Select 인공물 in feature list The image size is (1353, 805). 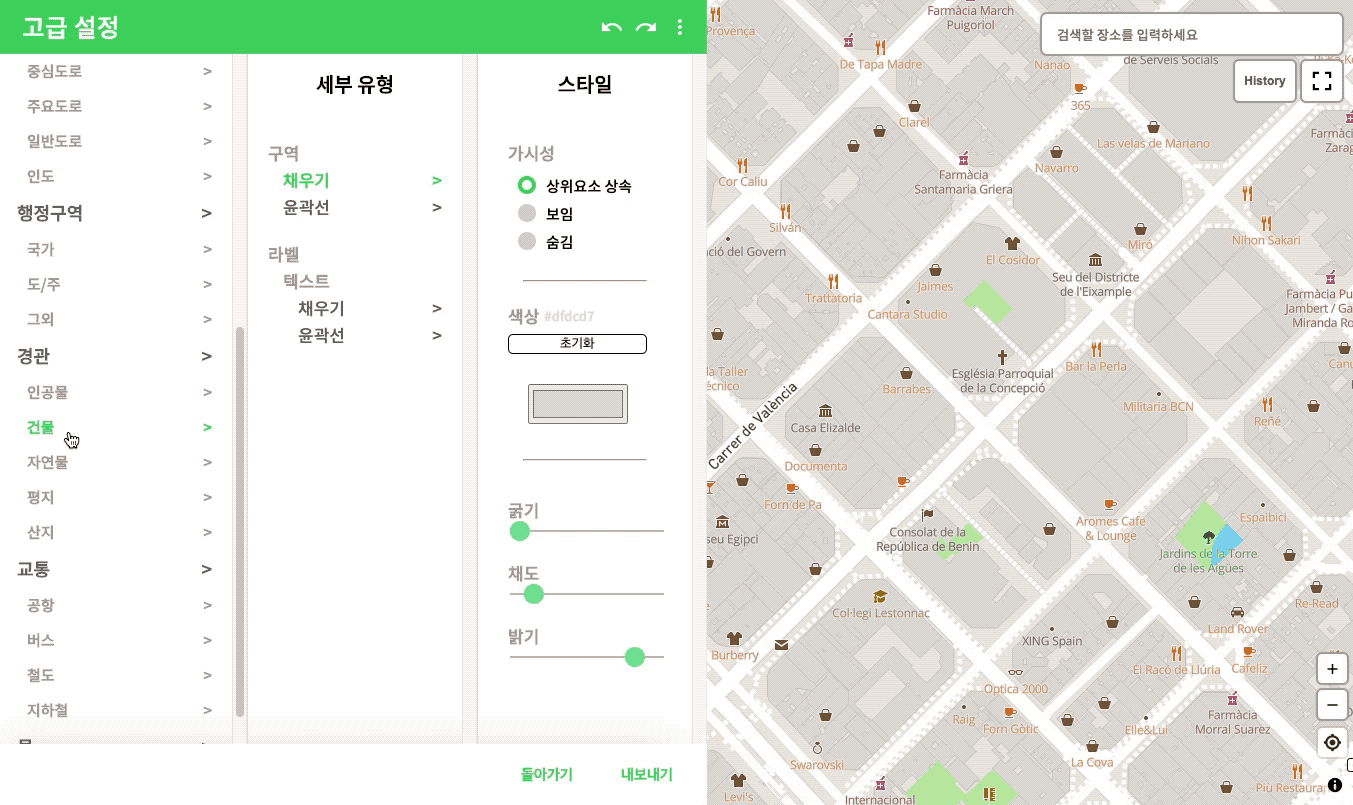tap(47, 392)
